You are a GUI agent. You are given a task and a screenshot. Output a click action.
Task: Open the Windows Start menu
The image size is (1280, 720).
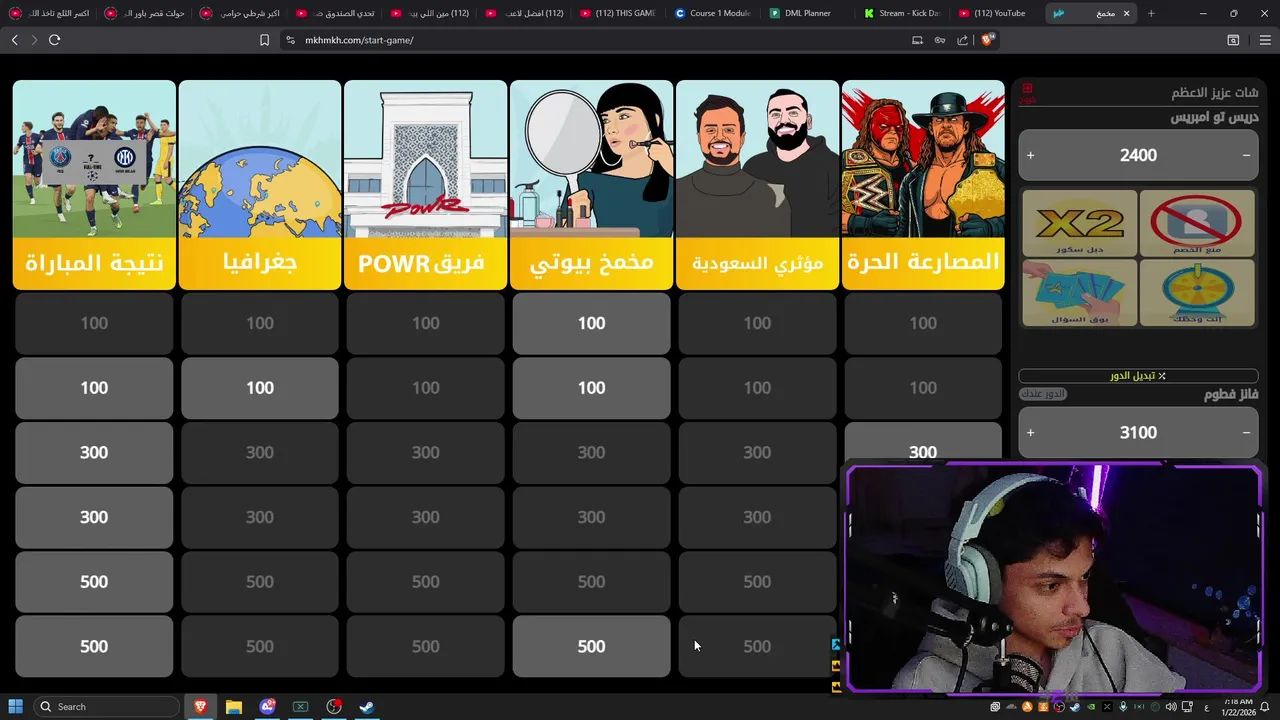click(x=16, y=706)
